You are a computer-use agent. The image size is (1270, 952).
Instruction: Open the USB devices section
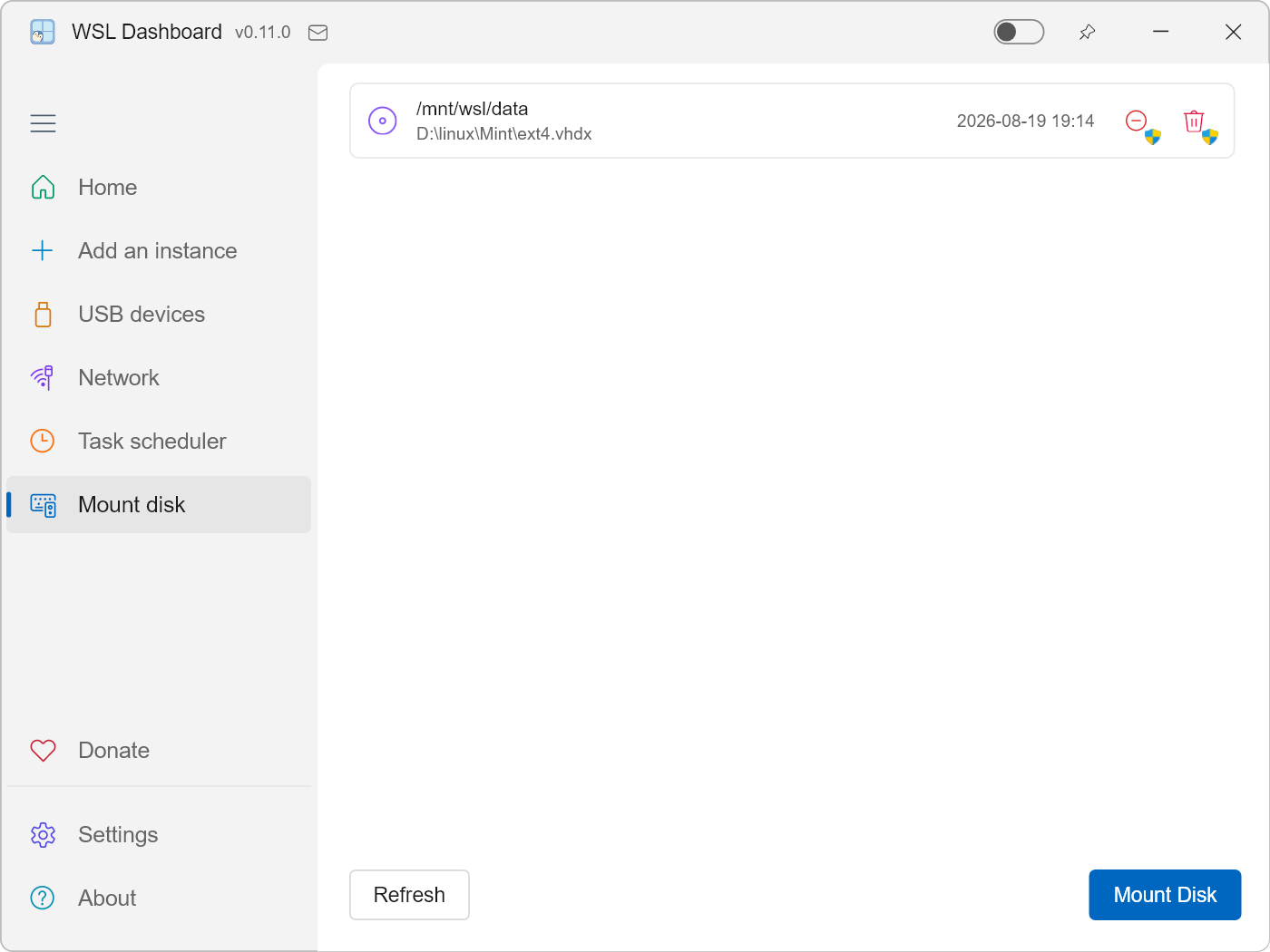click(159, 315)
